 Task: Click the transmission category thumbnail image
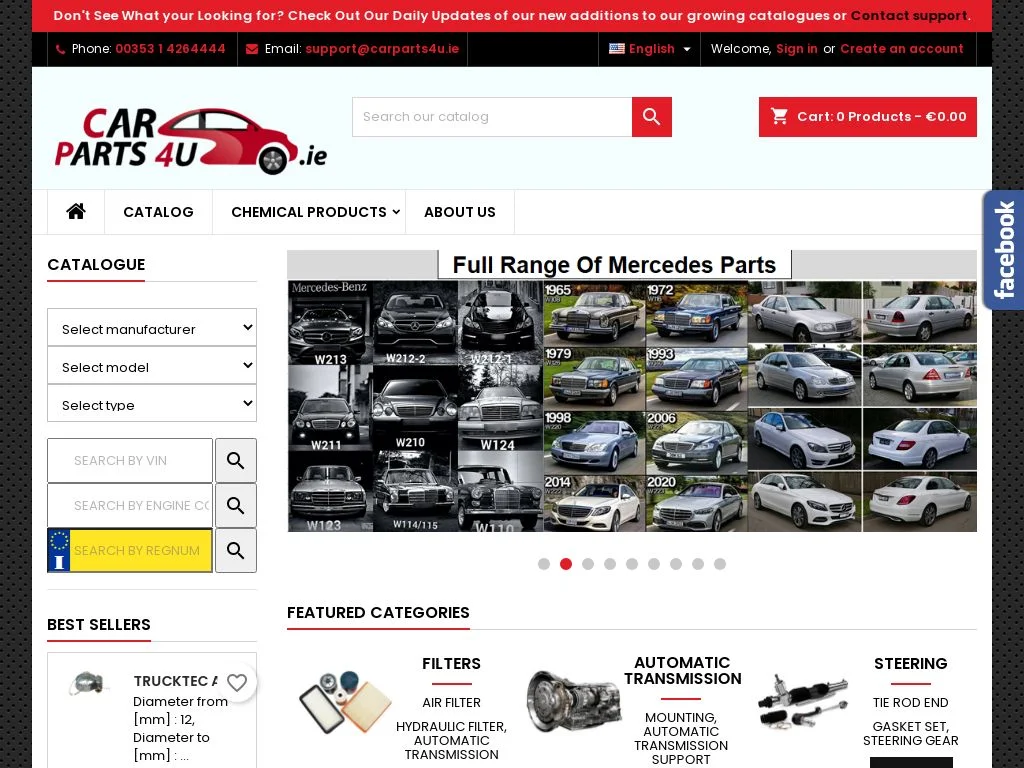573,700
